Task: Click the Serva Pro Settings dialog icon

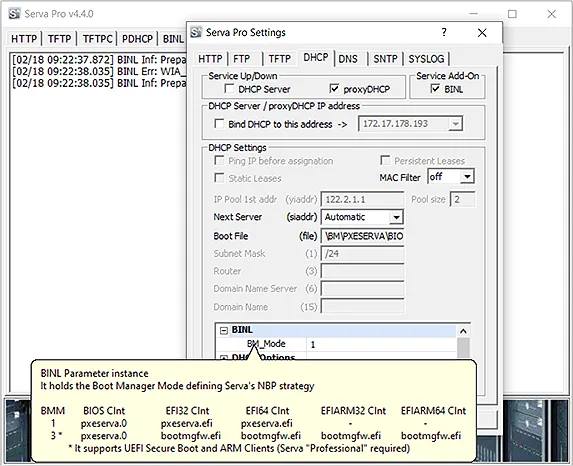Action: (x=196, y=32)
